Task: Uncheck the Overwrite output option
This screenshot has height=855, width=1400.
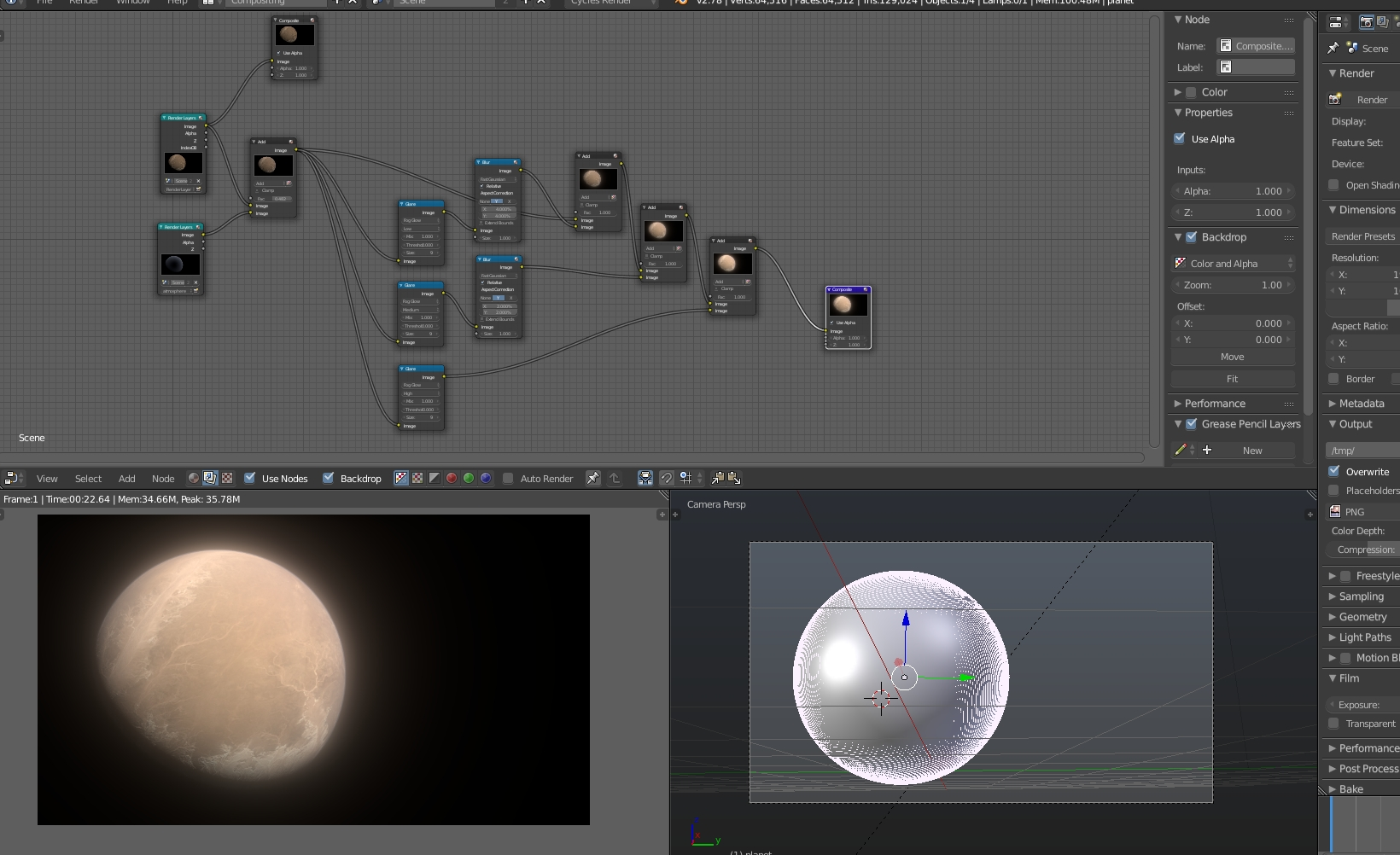Action: 1333,471
